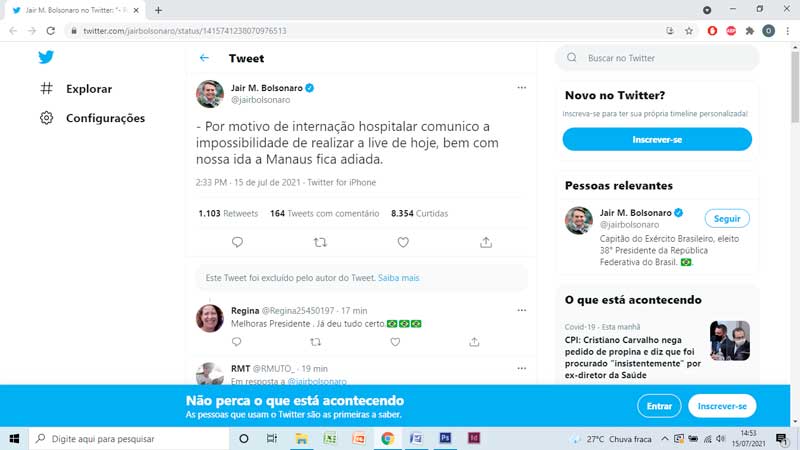800x450 pixels.
Task: Retweet Regina's reply
Action: [315, 342]
